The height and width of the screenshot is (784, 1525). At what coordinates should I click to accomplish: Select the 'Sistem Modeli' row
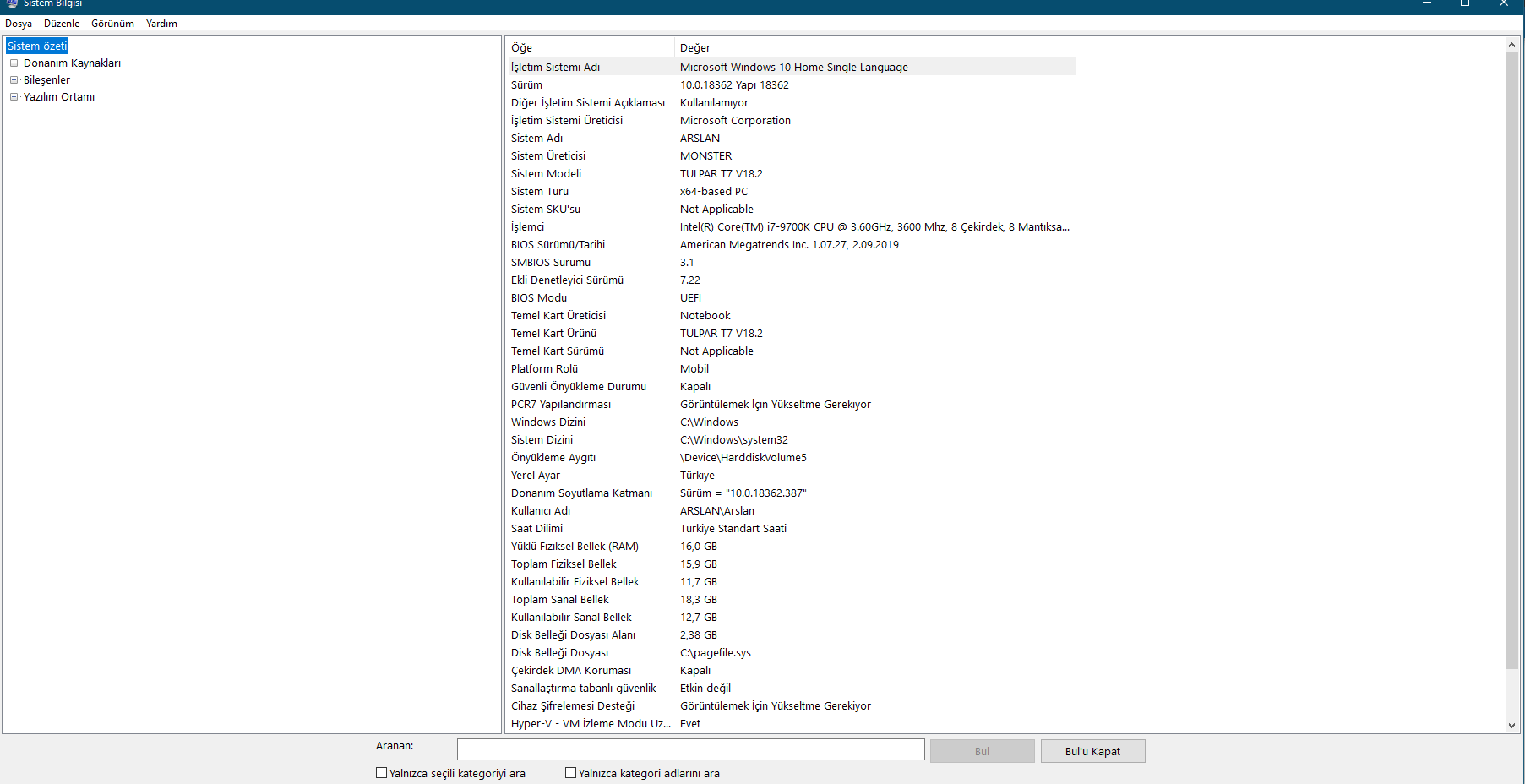pos(791,173)
